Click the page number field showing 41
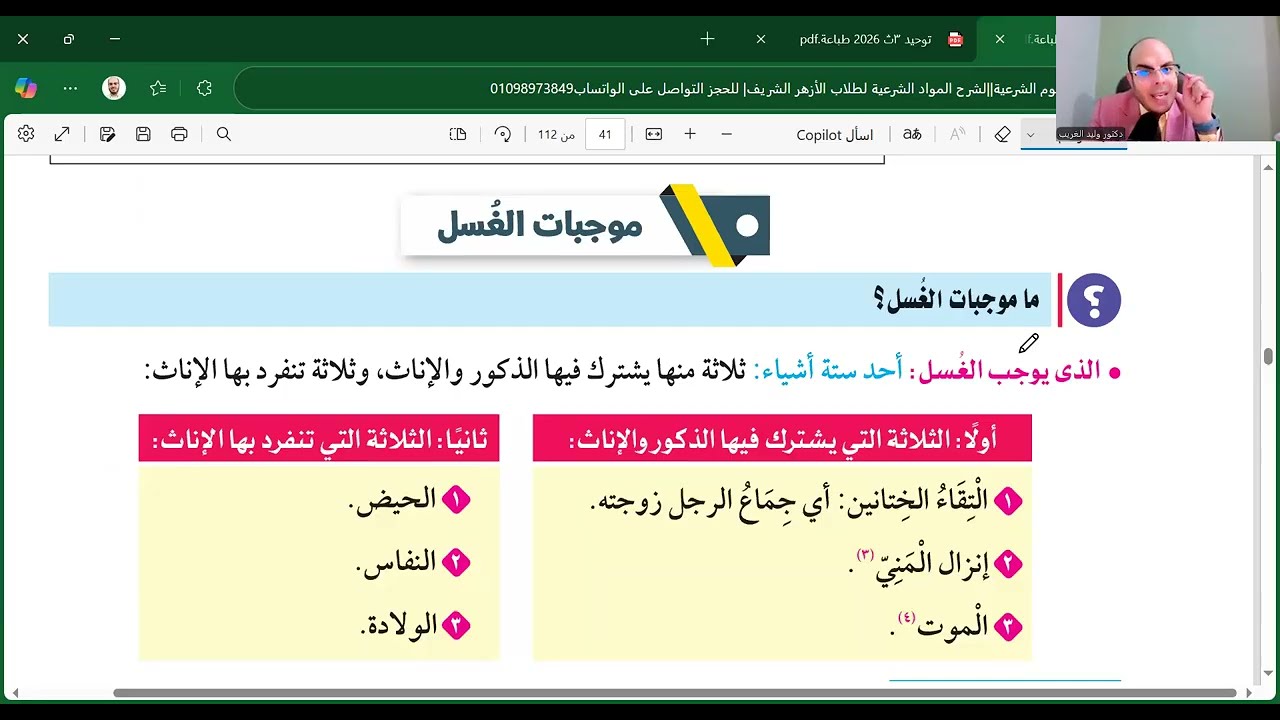Screen dimensions: 1280x720 605,134
